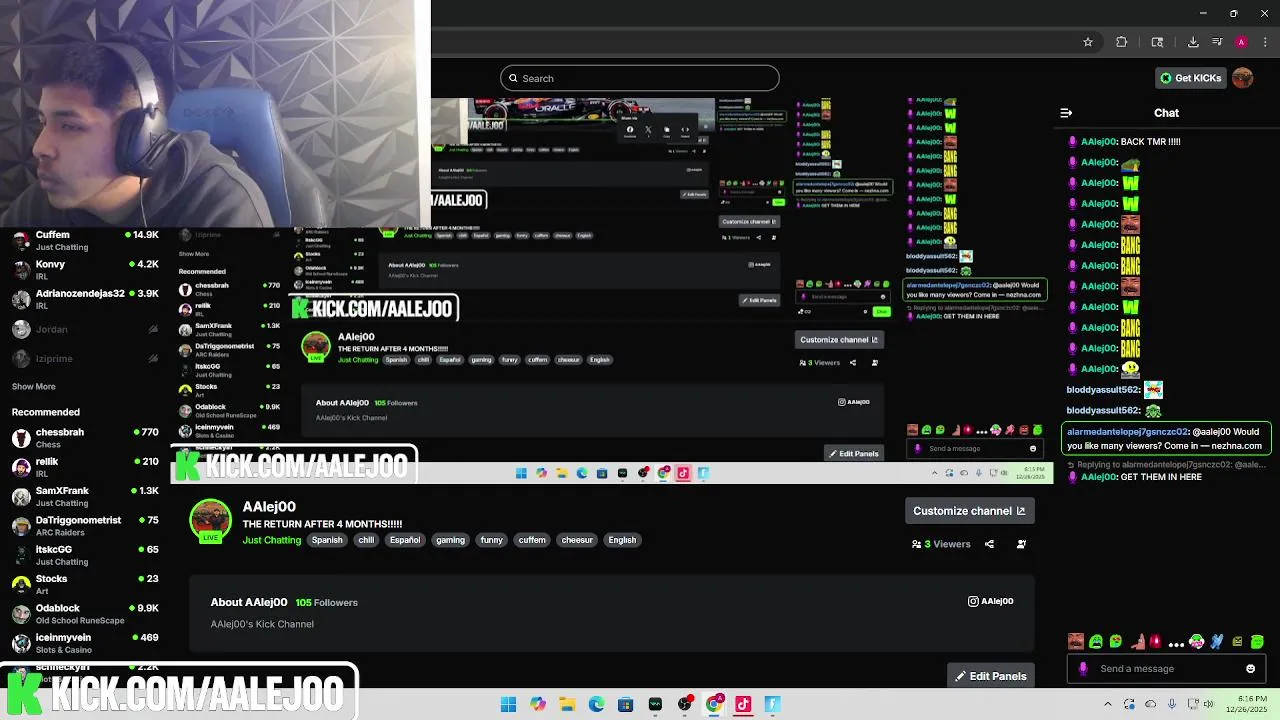Open SamXFrank recommended channel
The height and width of the screenshot is (720, 1280).
(85, 496)
